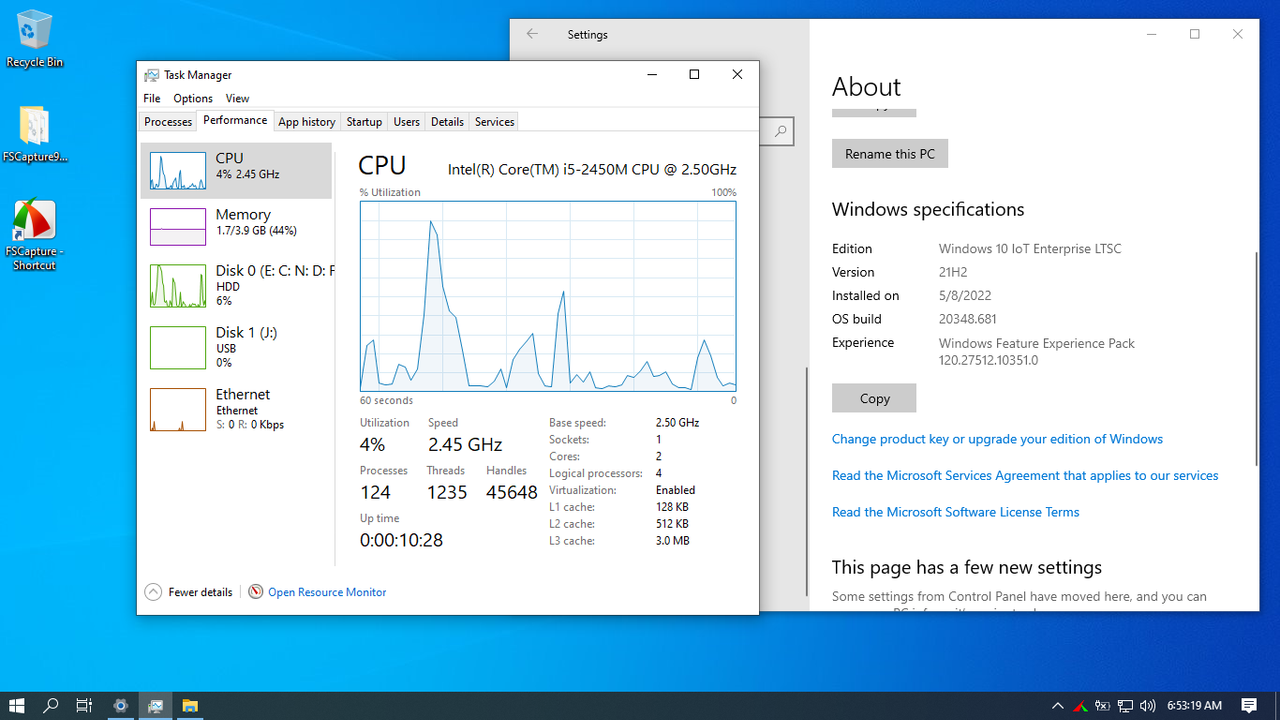Open Change product key or upgrade link
The height and width of the screenshot is (720, 1280).
997,439
